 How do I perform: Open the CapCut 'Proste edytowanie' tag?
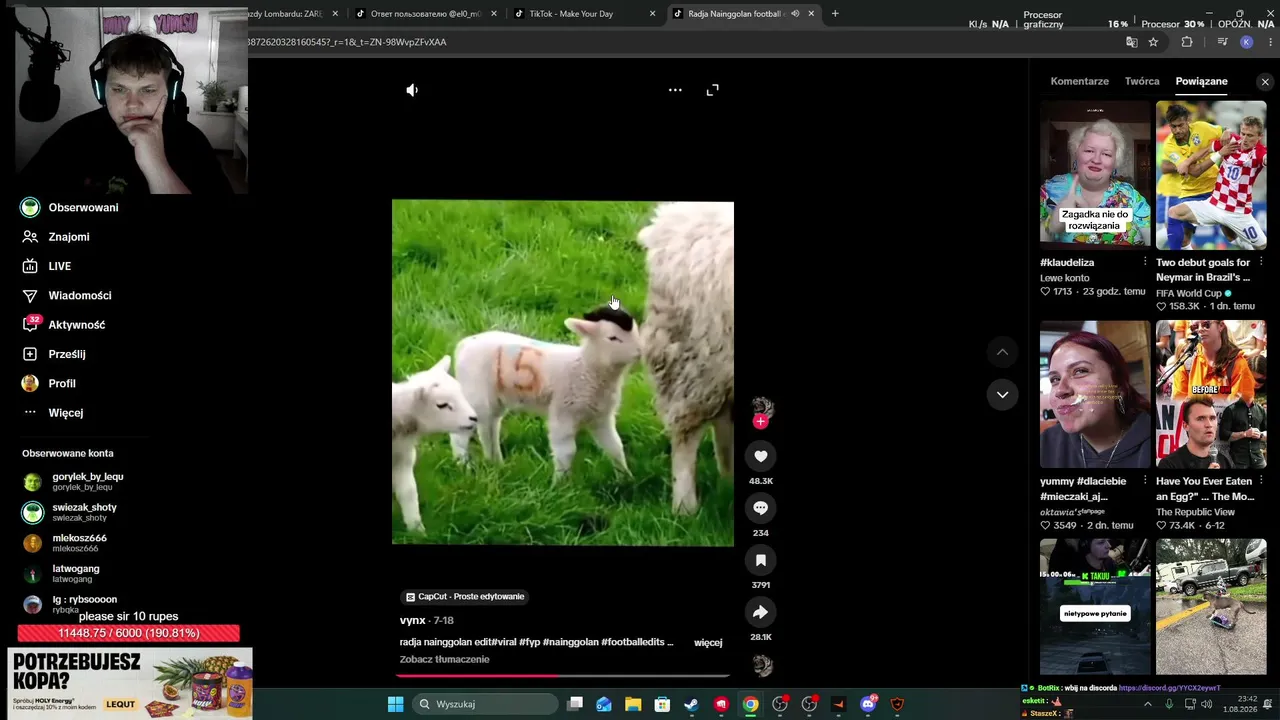(465, 597)
